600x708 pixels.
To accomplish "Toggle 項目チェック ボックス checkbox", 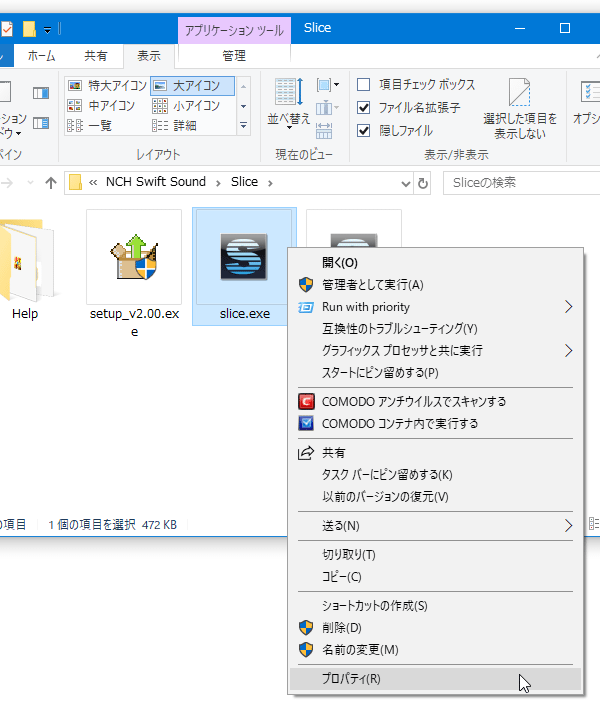I will coord(363,84).
